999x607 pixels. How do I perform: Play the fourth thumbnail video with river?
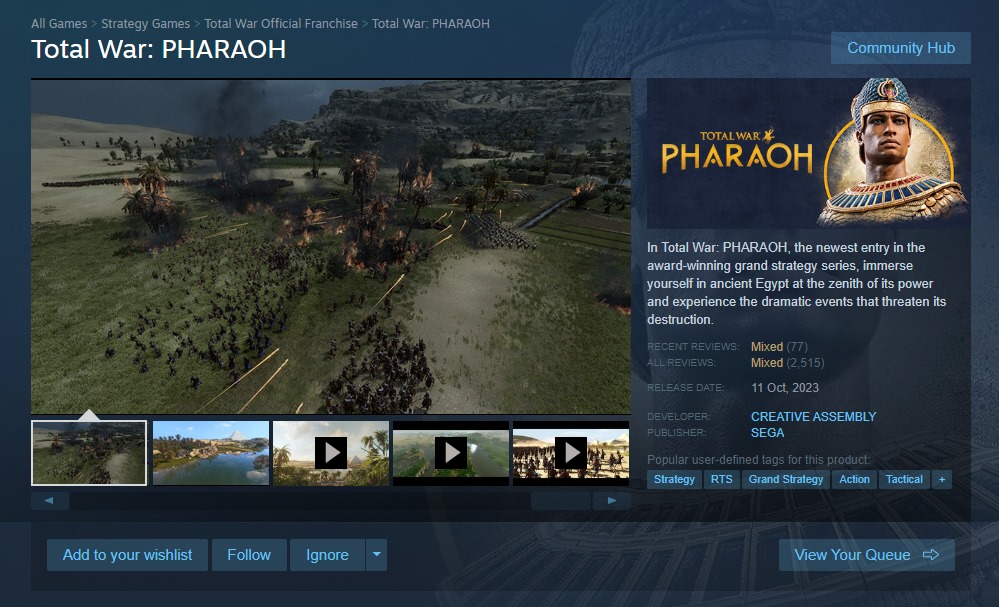tap(450, 453)
